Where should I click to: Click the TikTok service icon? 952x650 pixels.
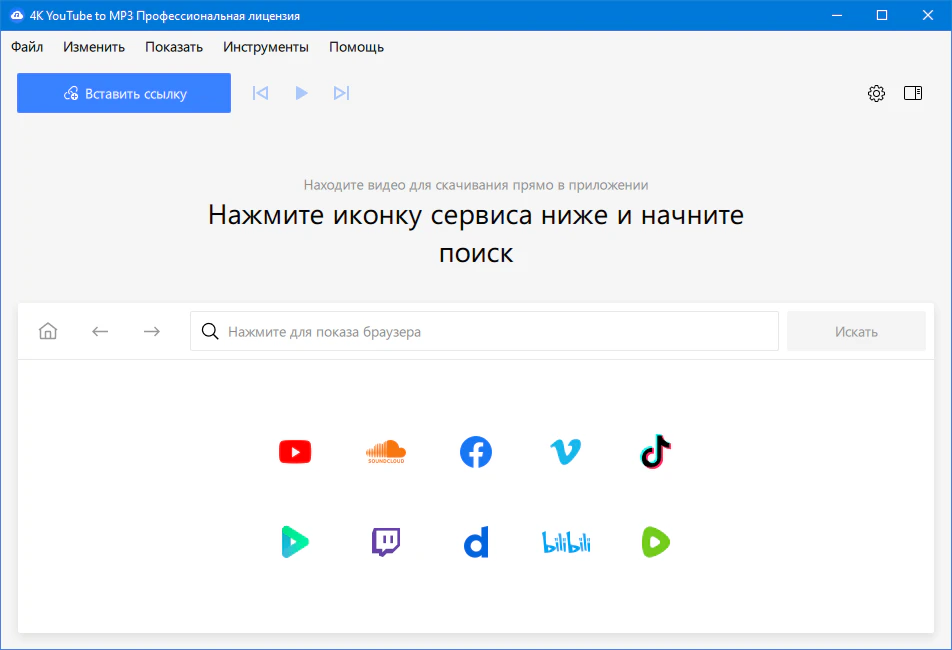656,451
